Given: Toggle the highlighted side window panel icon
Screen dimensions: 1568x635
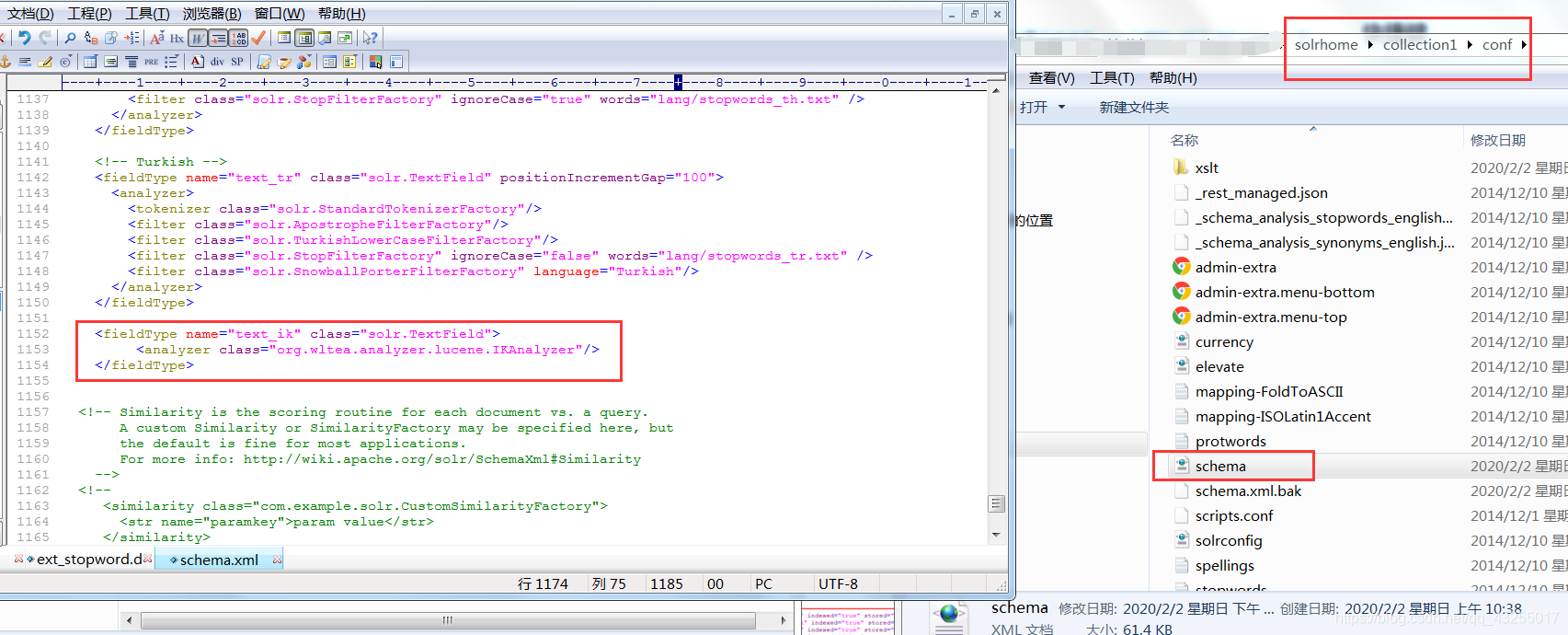Looking at the screenshot, I should pos(304,38).
